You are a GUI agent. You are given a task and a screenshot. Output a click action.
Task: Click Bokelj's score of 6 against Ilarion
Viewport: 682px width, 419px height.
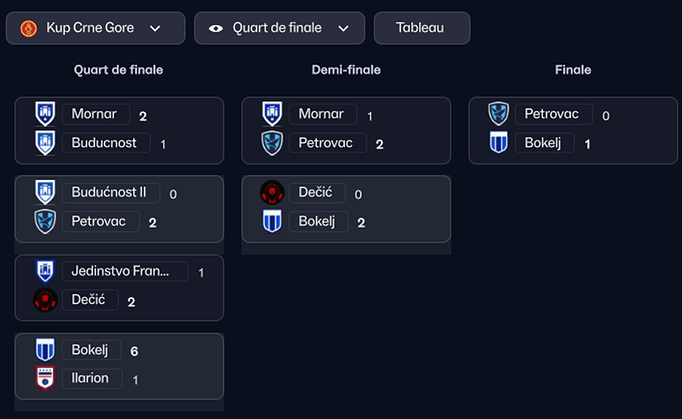(x=134, y=351)
